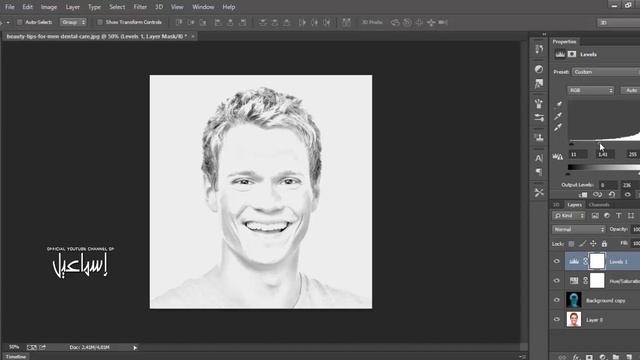Open the Normal blend mode dropdown
640x360 pixels.
[x=579, y=229]
